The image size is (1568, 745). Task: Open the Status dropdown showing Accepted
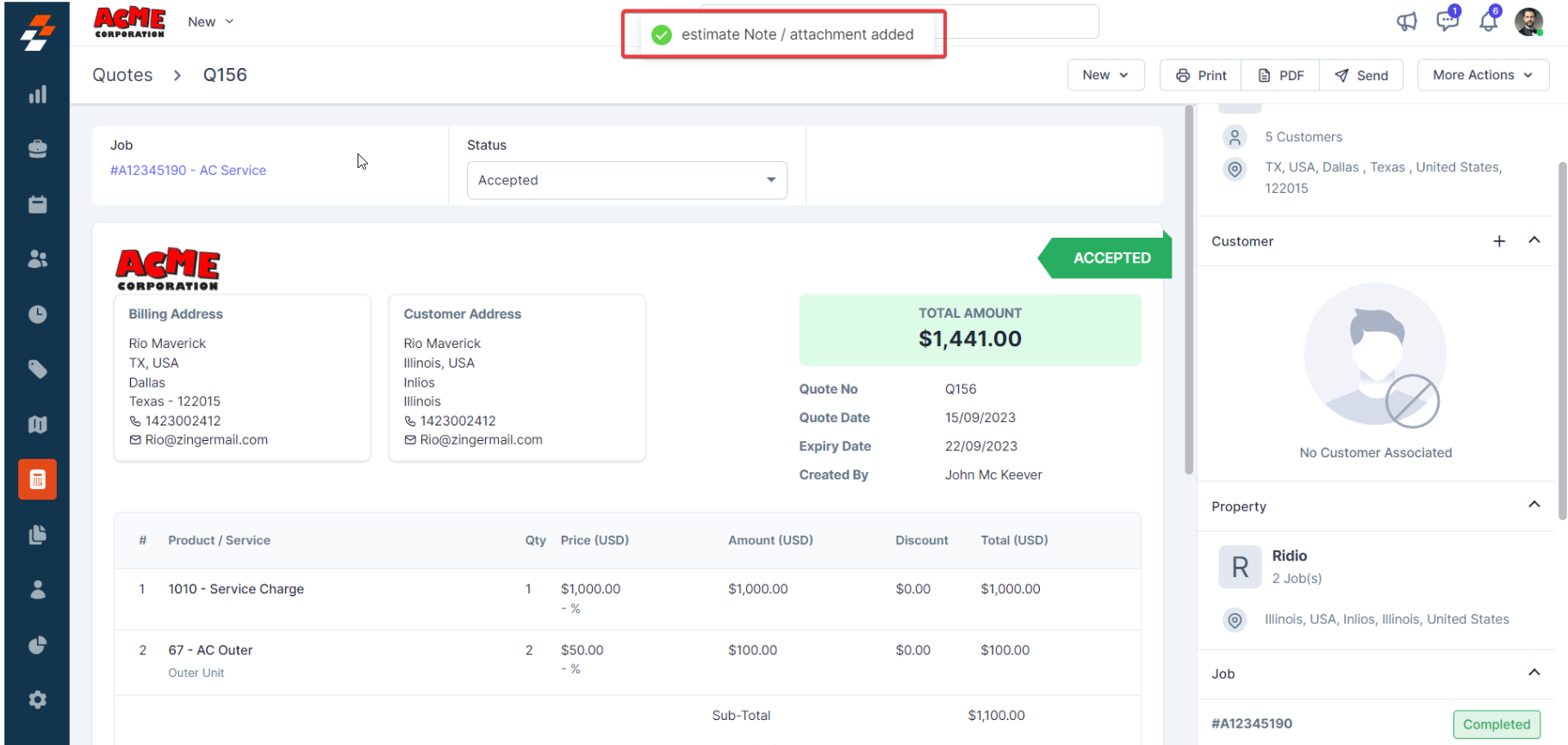(626, 180)
